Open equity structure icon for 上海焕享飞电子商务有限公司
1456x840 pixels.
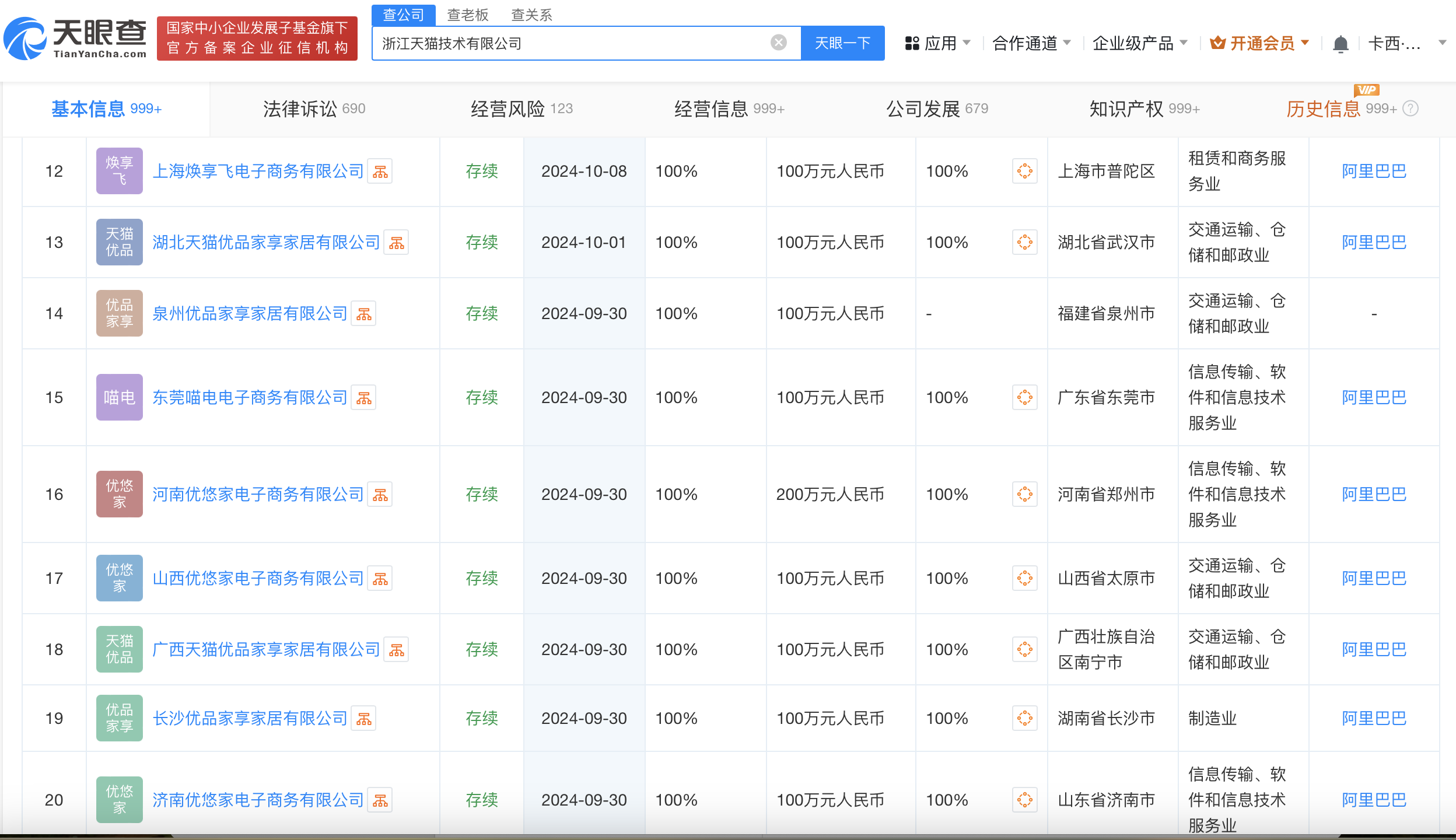pyautogui.click(x=380, y=171)
